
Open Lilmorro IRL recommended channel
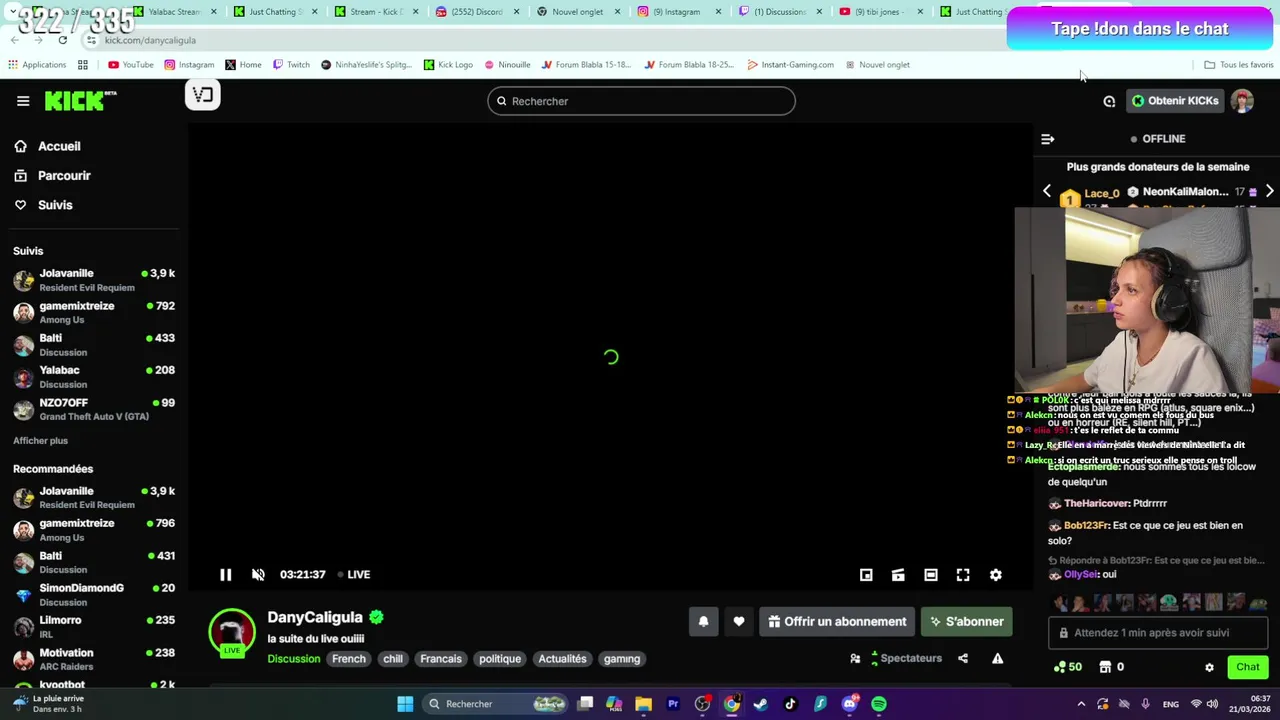click(94, 627)
